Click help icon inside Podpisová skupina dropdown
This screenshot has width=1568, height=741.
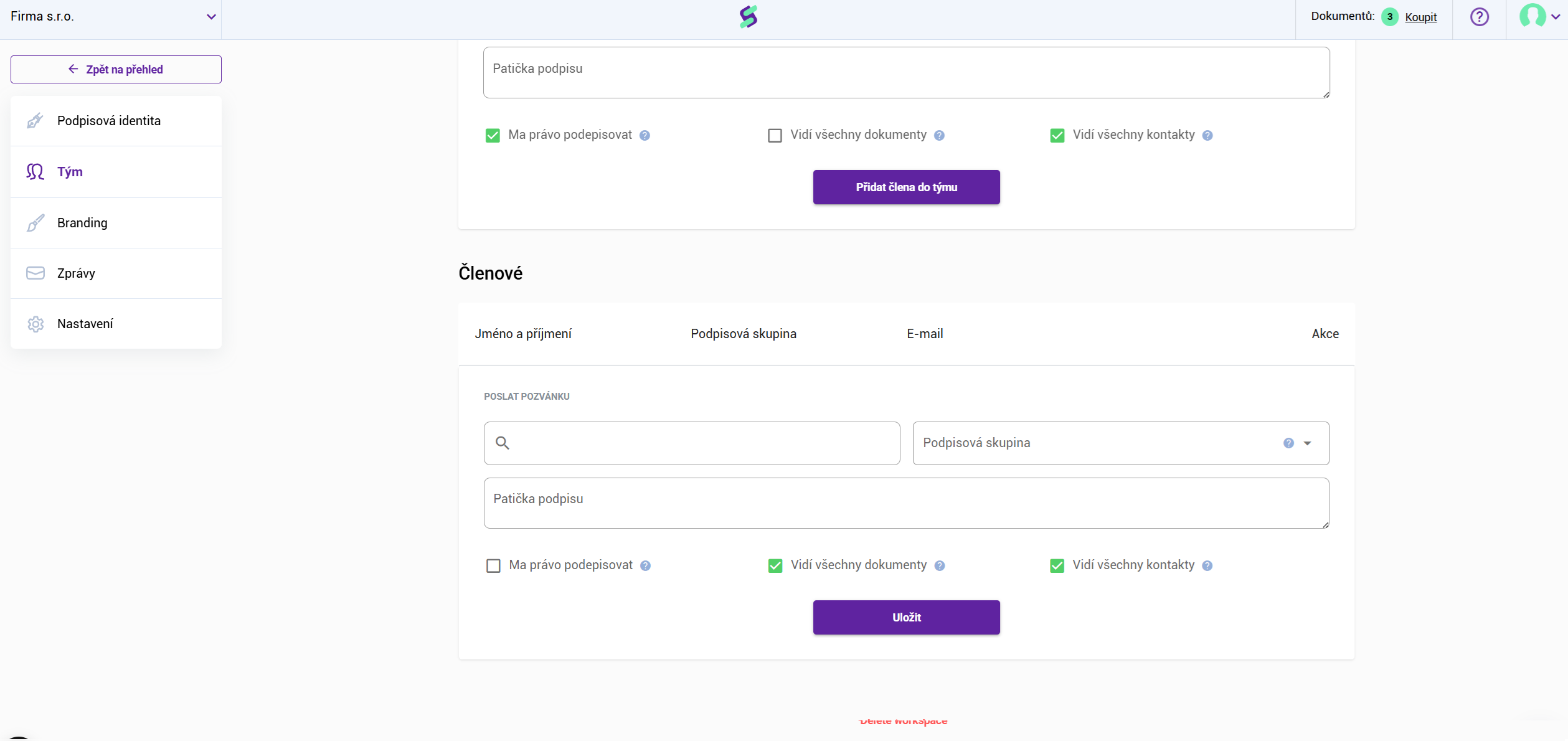coord(1288,443)
